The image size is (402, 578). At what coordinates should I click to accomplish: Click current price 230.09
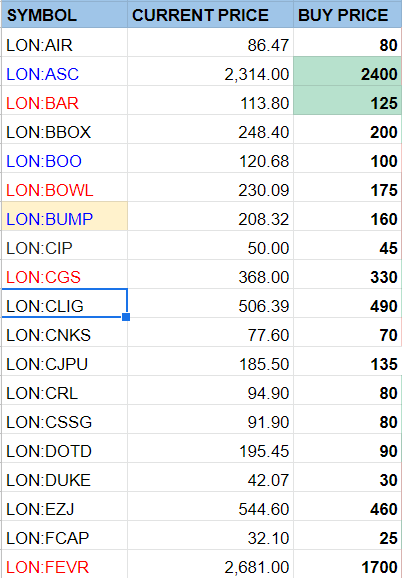pyautogui.click(x=210, y=187)
